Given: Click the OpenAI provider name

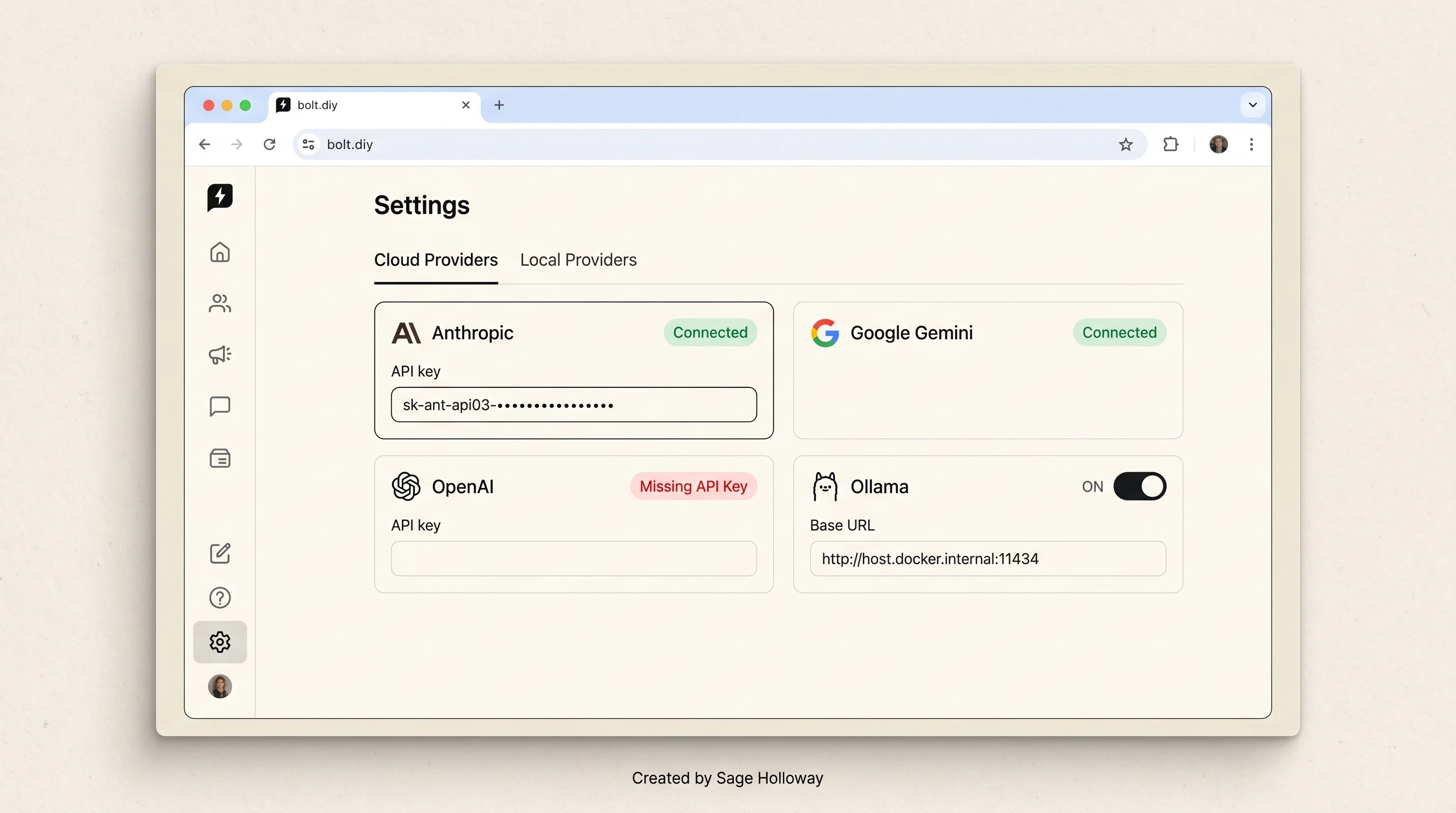Looking at the screenshot, I should [462, 487].
